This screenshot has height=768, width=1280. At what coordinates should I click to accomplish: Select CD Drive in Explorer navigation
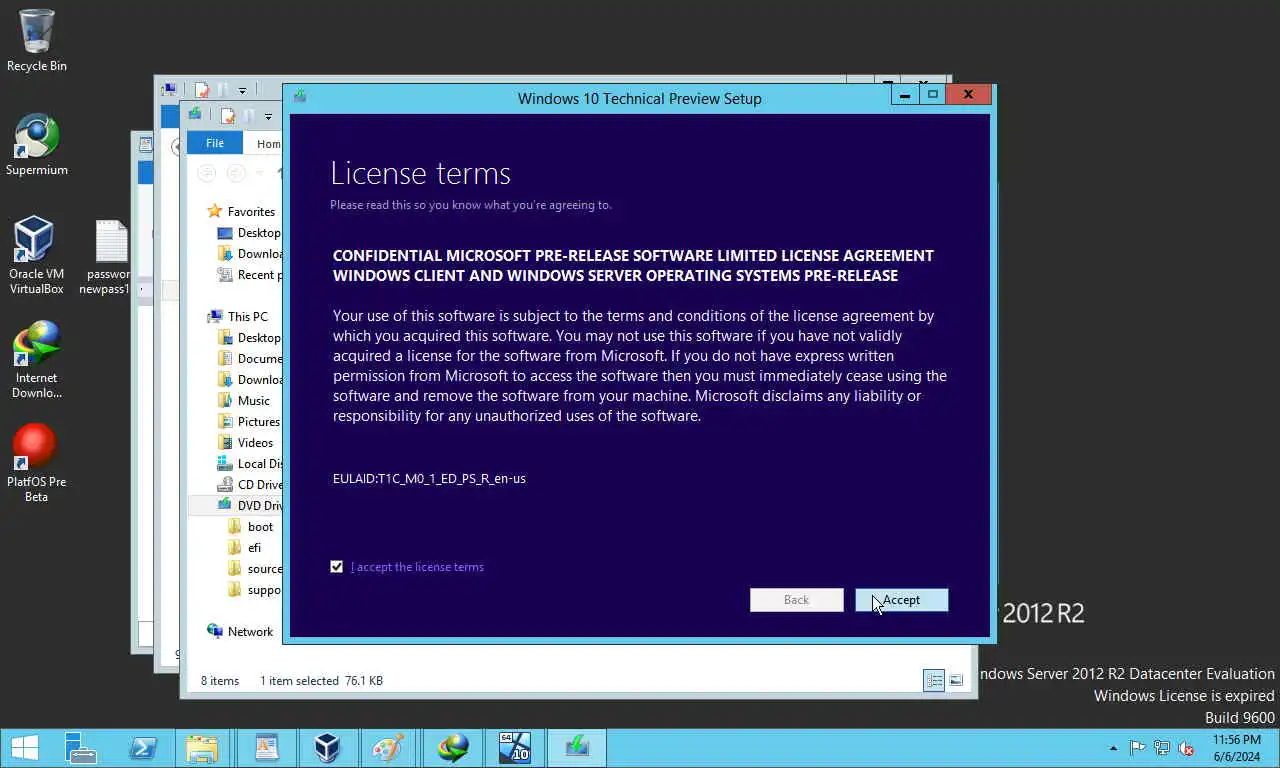(260, 485)
